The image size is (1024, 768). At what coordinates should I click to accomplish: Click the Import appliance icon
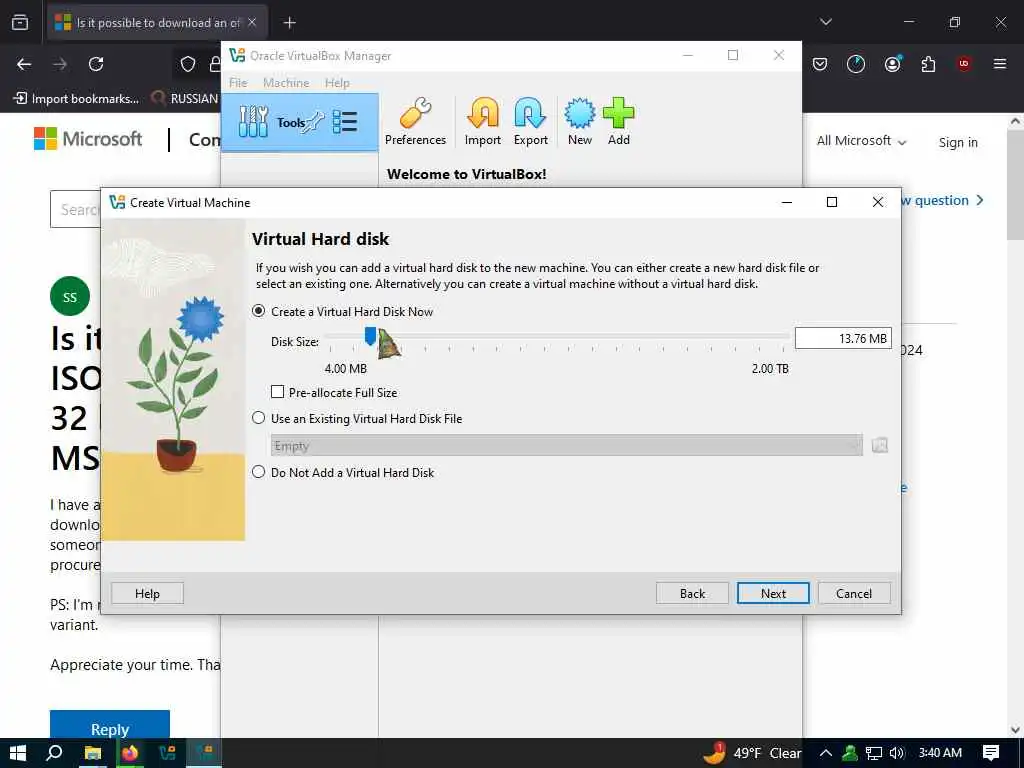tap(483, 121)
